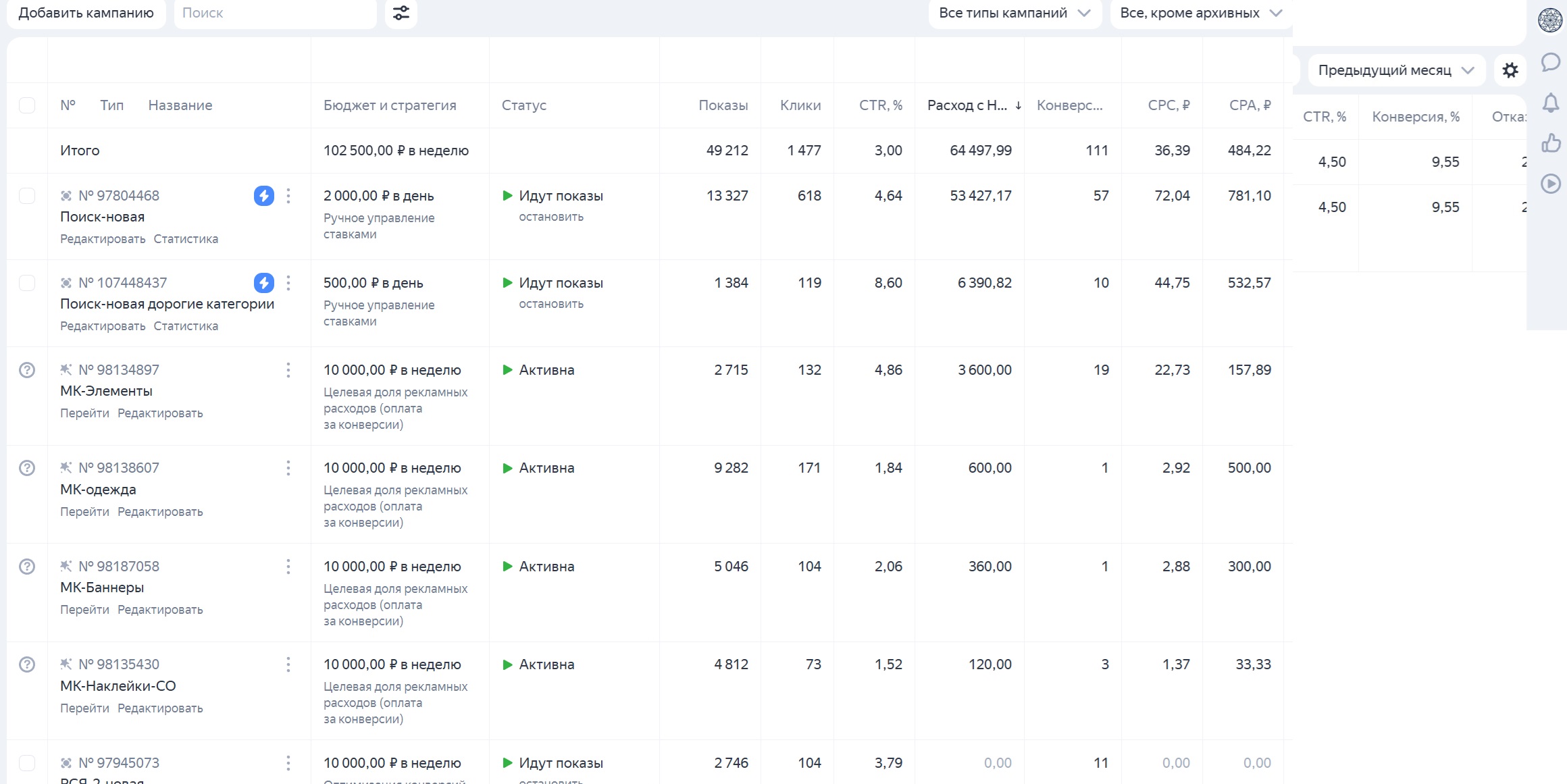Open the chat bubble icon in sidebar
Viewport: 1567px width, 784px height.
point(1550,63)
